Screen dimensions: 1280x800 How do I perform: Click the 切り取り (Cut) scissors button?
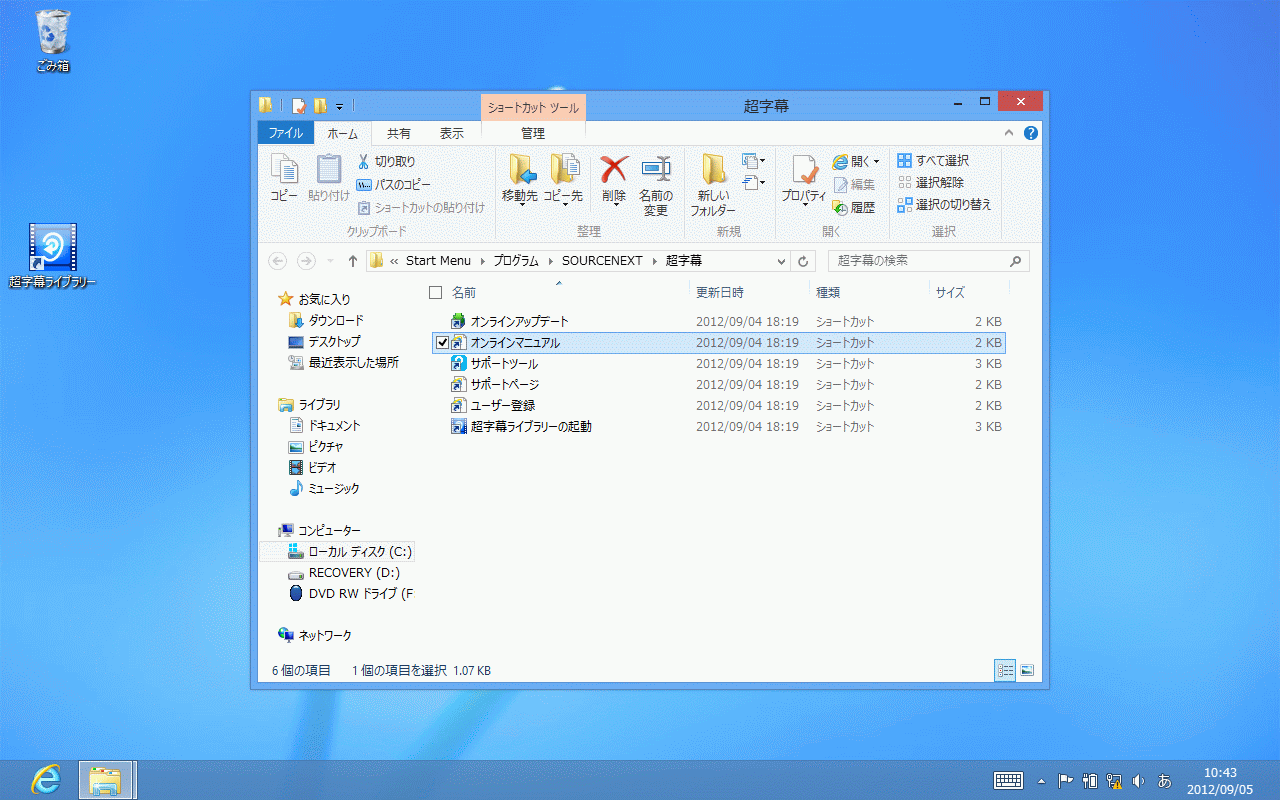pos(386,161)
